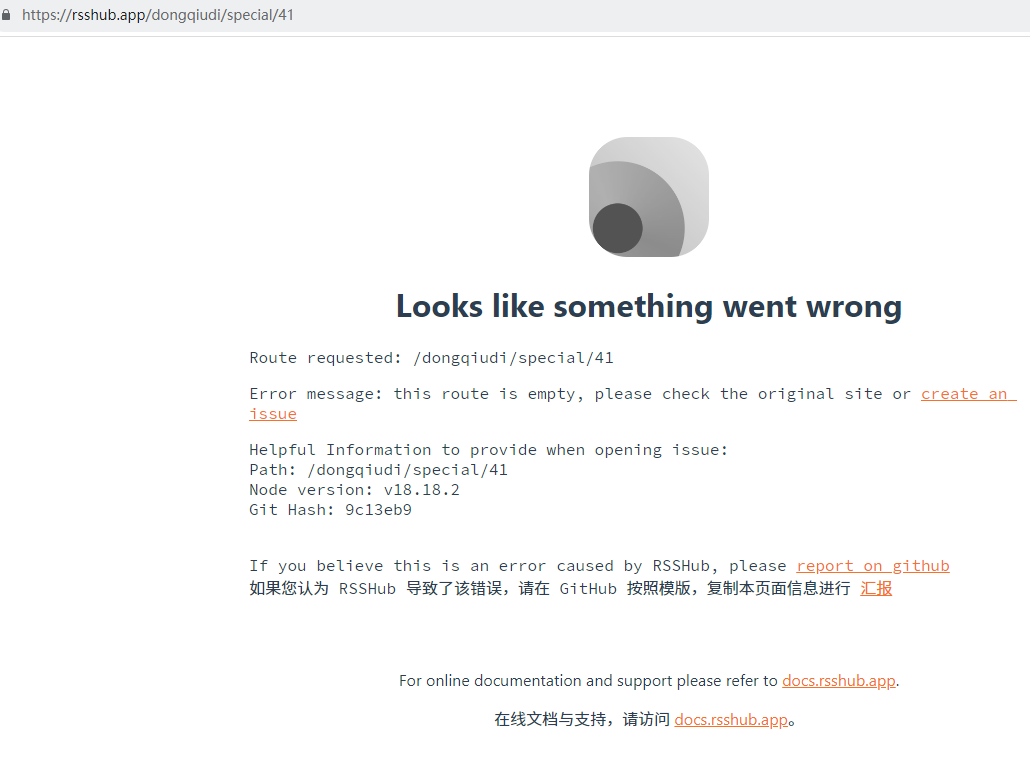The height and width of the screenshot is (768, 1030).
Task: Open the English docs.rsshub.app link
Action: pos(838,680)
